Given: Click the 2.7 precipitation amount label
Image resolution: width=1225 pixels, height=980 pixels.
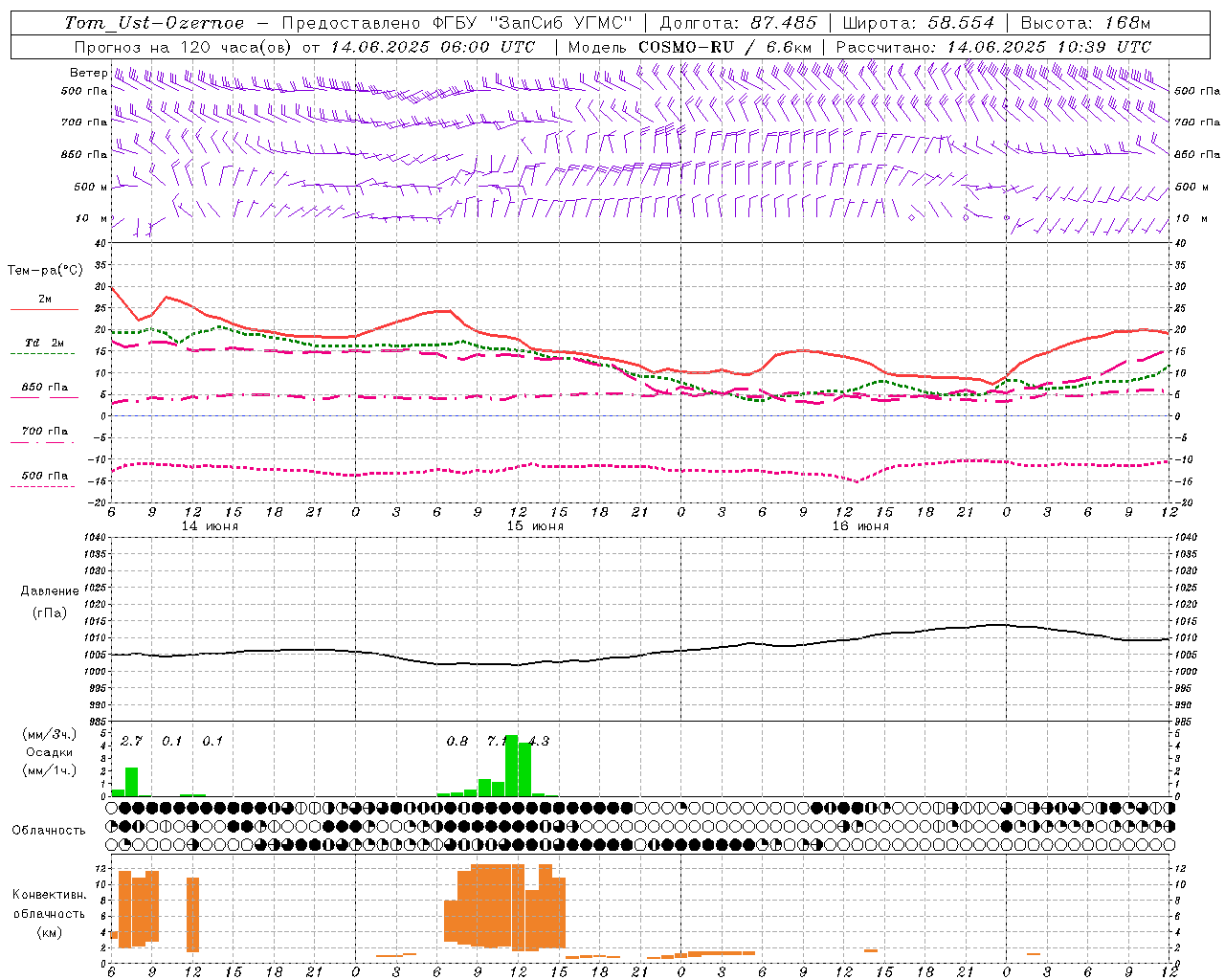Looking at the screenshot, I should click(x=131, y=741).
